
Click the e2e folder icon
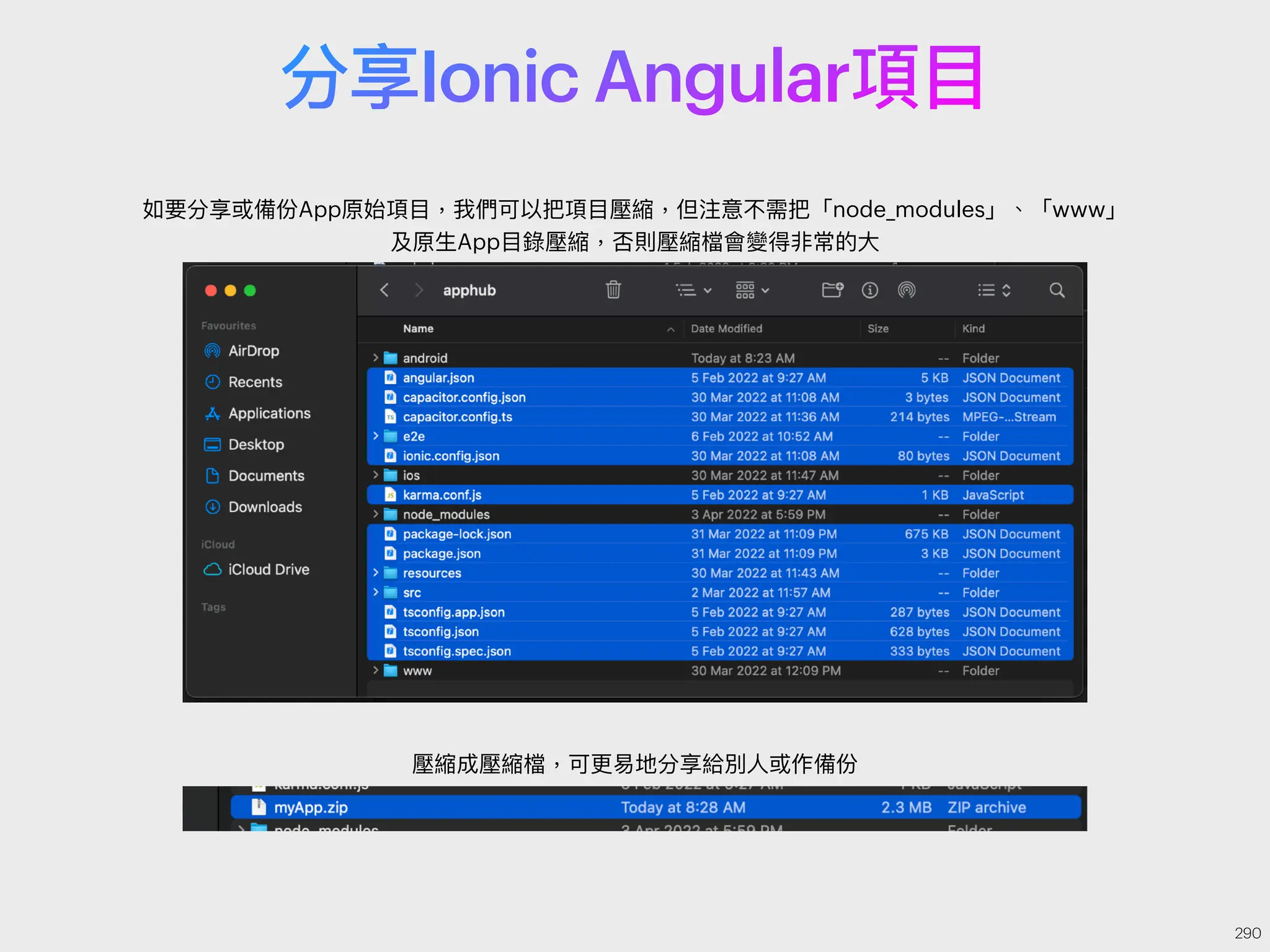391,436
